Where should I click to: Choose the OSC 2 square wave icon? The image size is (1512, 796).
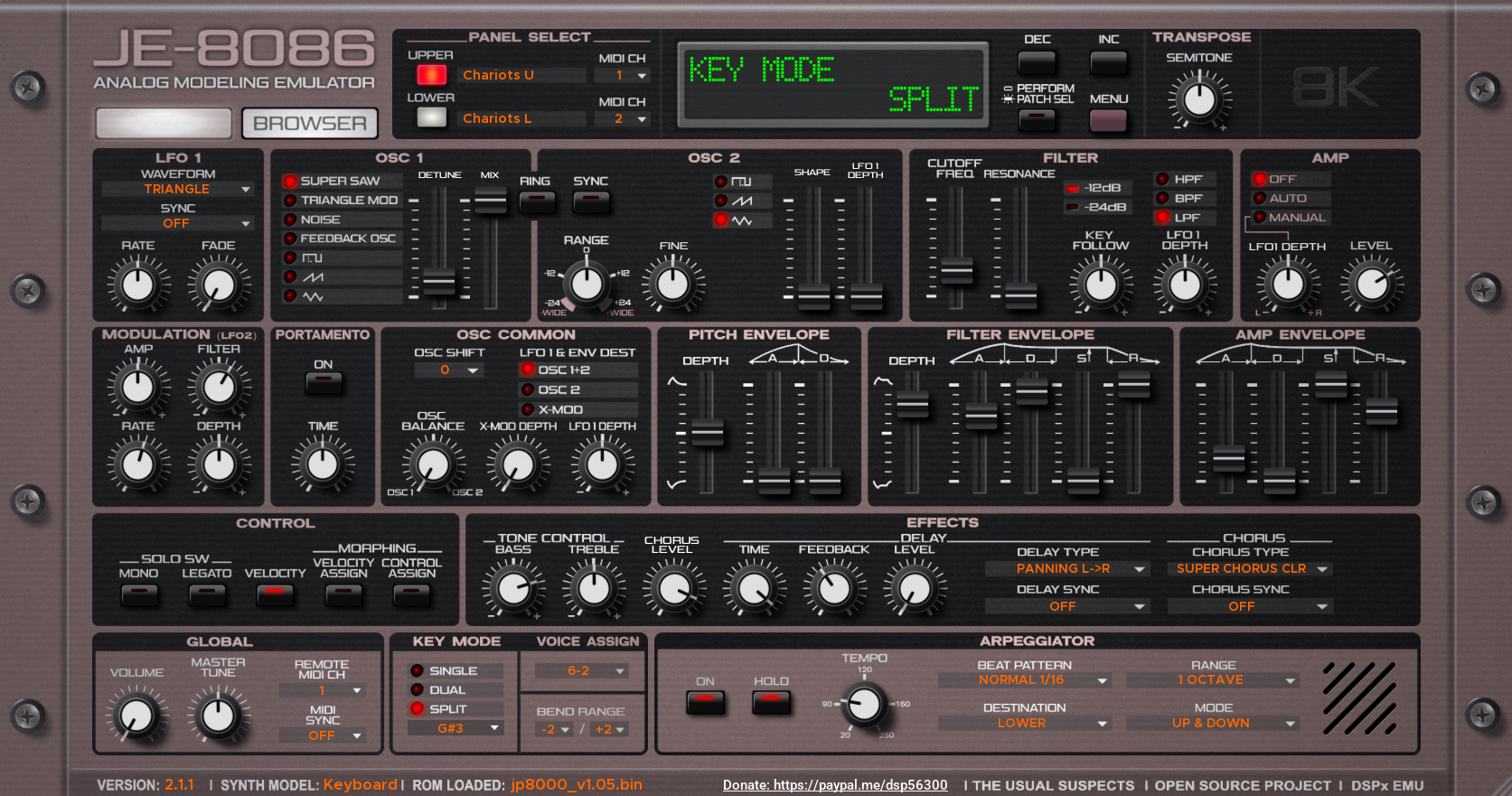pos(741,182)
